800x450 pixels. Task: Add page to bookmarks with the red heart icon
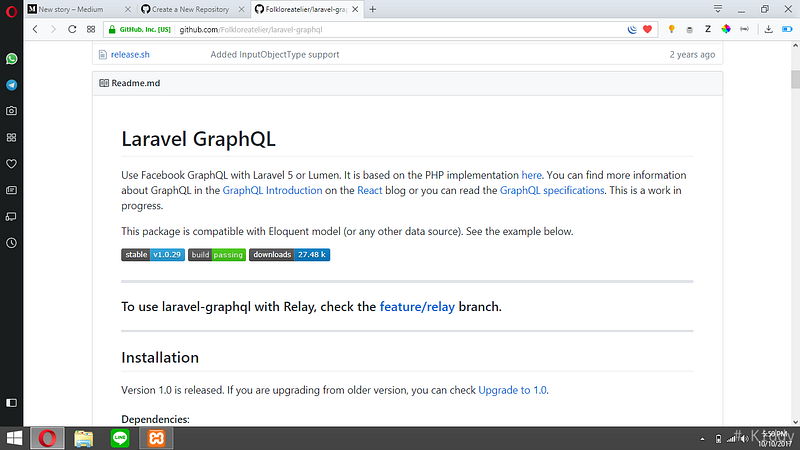[647, 30]
